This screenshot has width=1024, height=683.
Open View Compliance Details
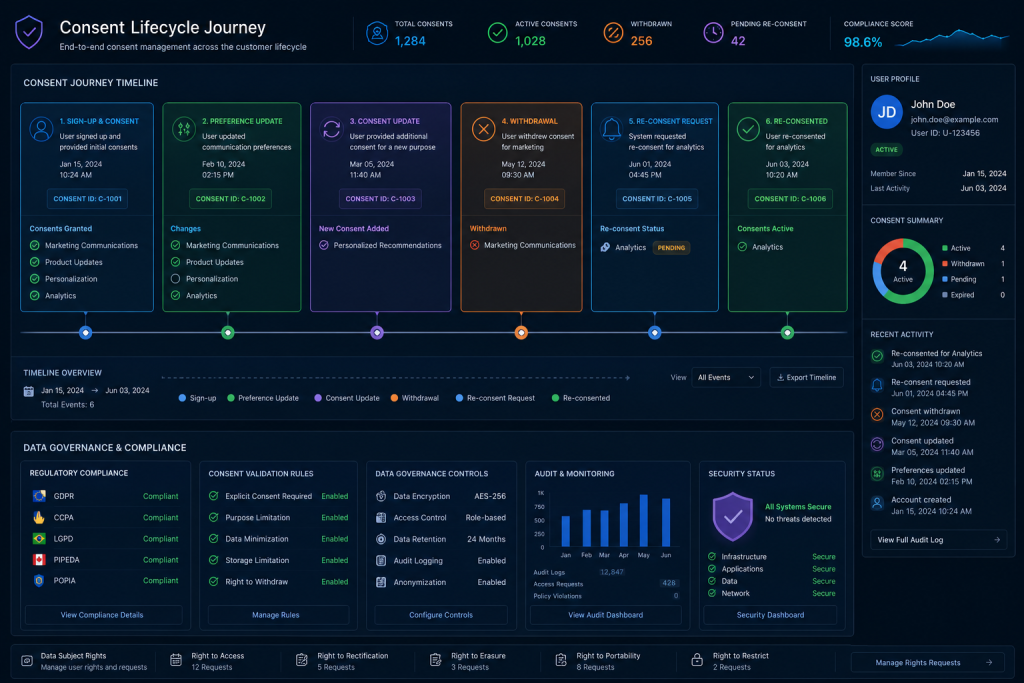pos(102,615)
